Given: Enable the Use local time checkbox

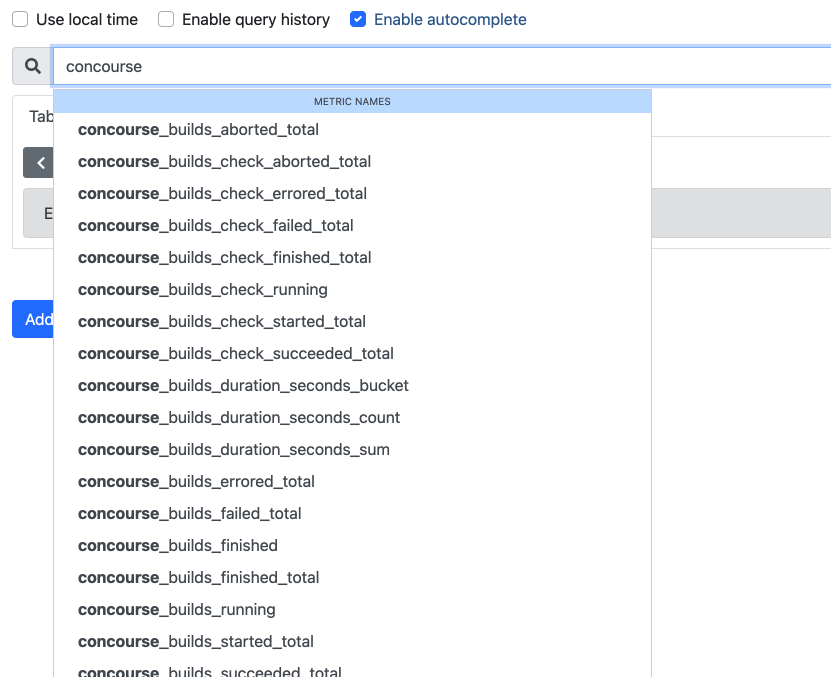Looking at the screenshot, I should [x=19, y=19].
